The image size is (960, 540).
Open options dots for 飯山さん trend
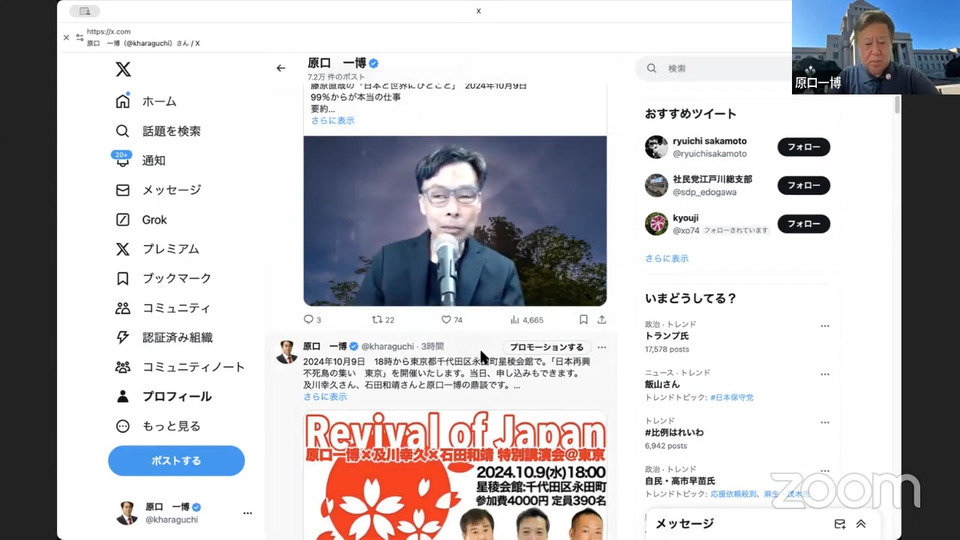click(825, 374)
